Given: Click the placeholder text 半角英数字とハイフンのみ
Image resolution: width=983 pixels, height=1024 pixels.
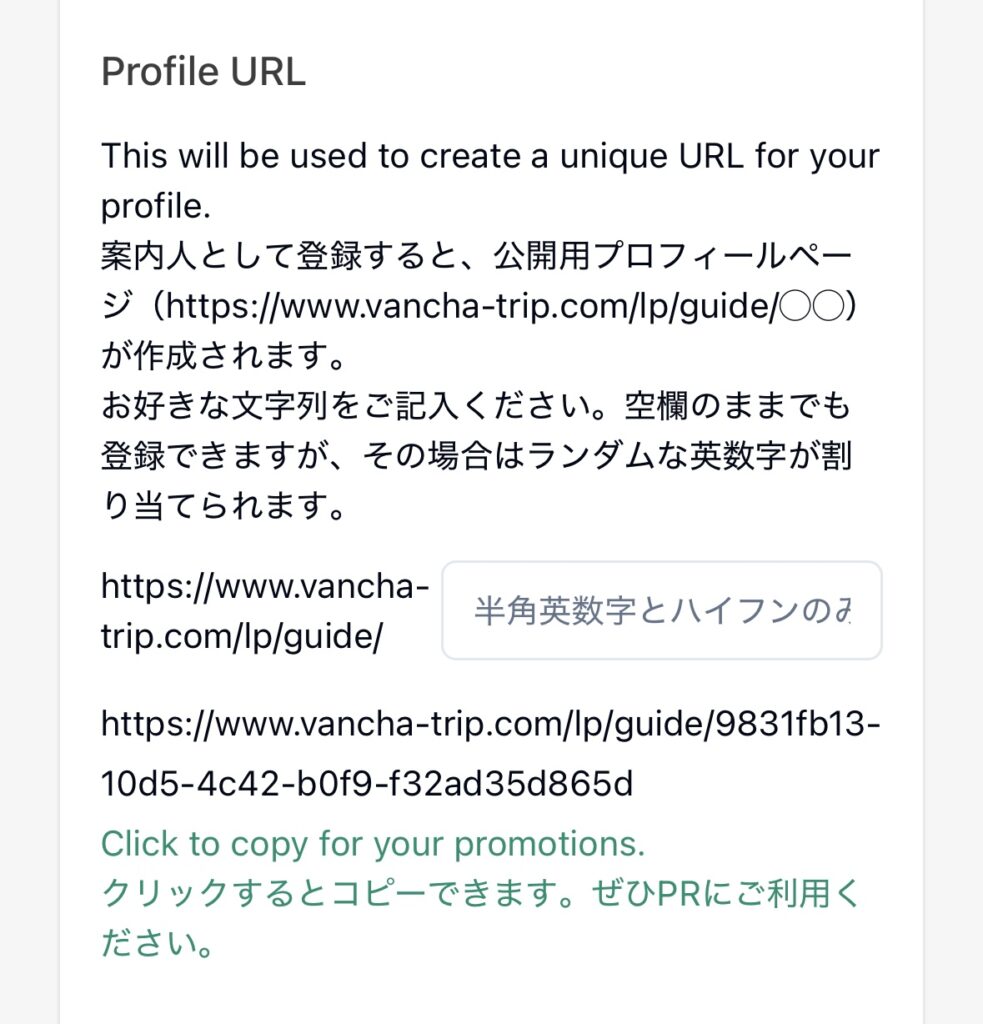Looking at the screenshot, I should point(662,610).
